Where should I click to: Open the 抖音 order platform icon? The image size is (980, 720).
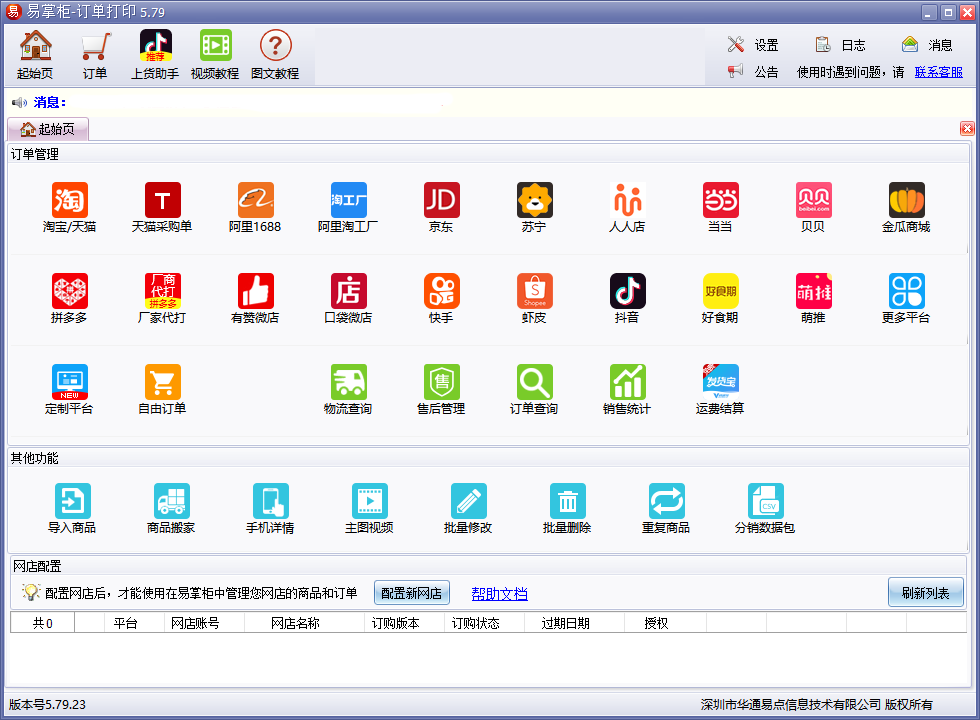click(628, 298)
